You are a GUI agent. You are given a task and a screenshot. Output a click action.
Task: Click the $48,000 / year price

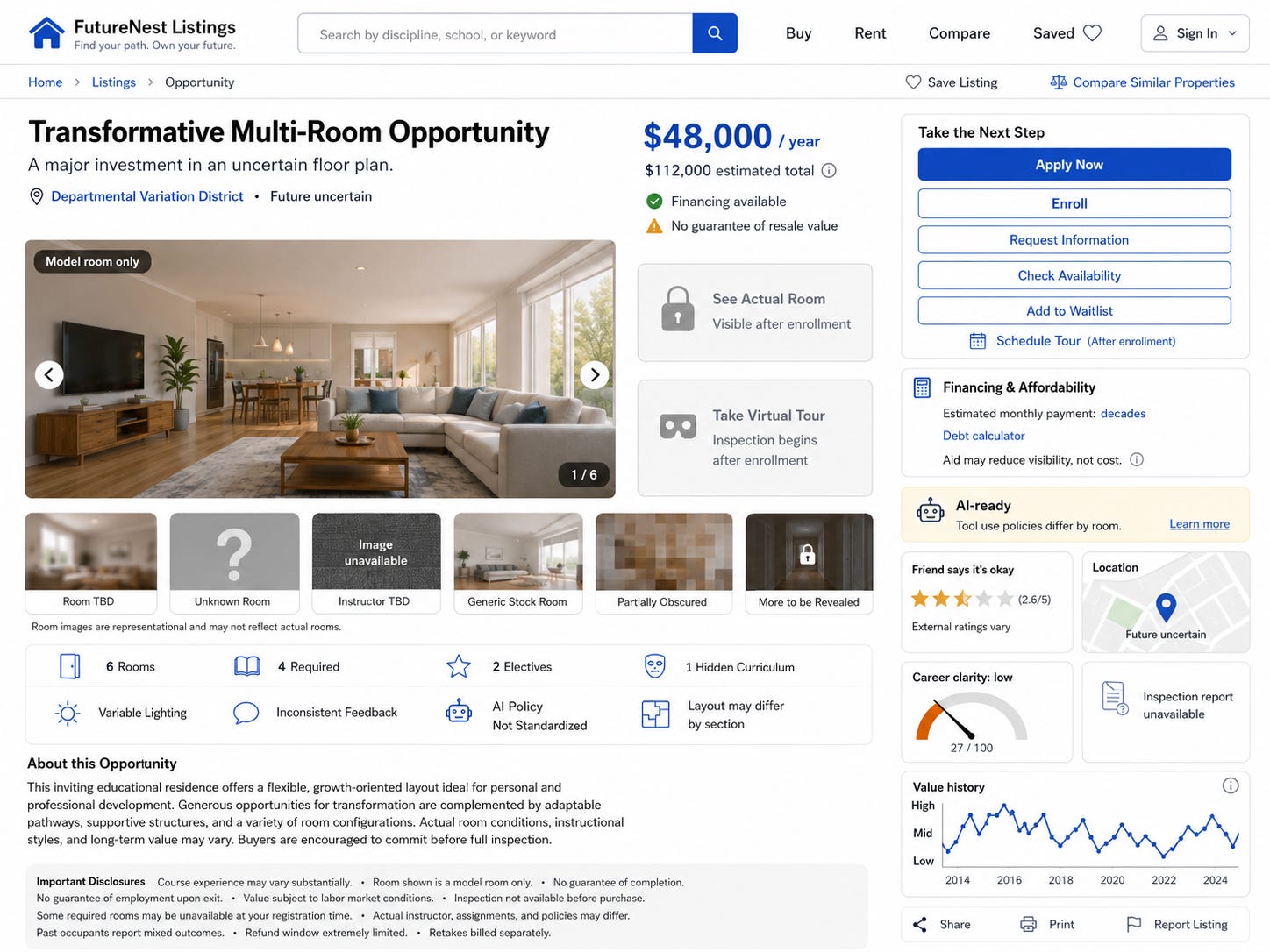[731, 136]
